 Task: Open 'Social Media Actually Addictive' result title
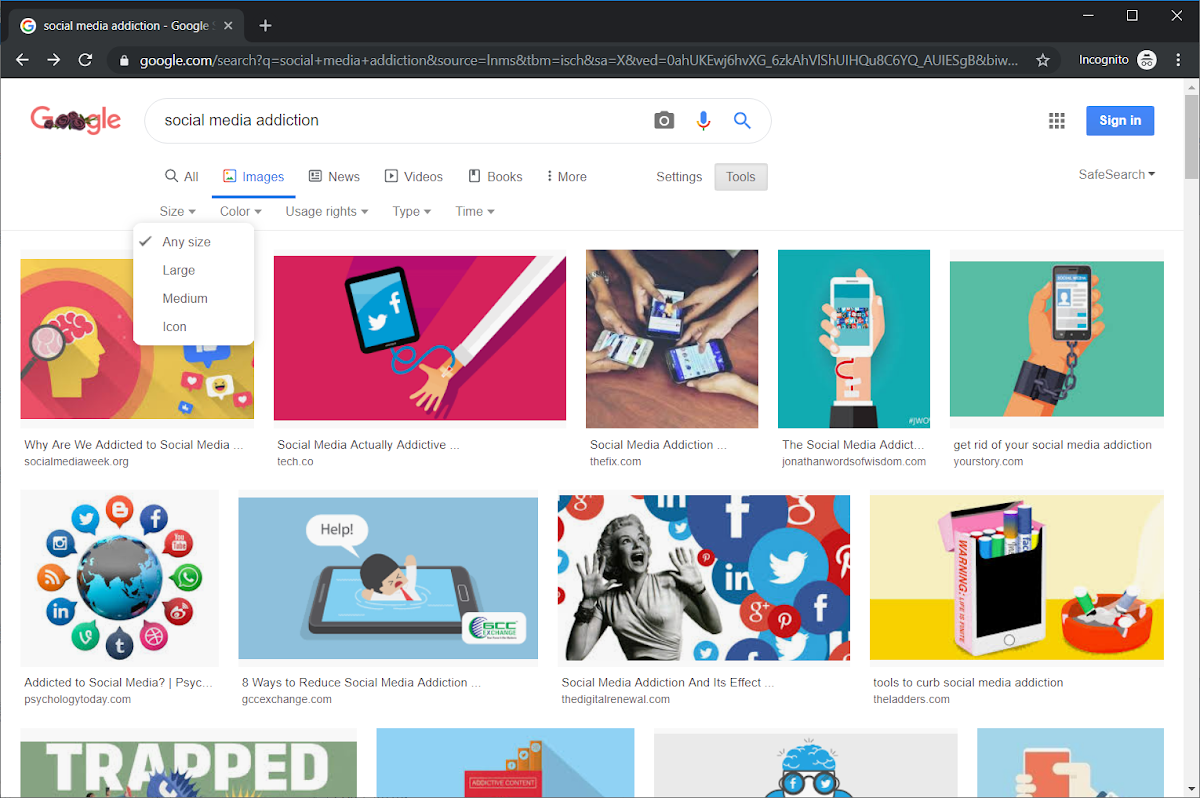pyautogui.click(x=368, y=445)
